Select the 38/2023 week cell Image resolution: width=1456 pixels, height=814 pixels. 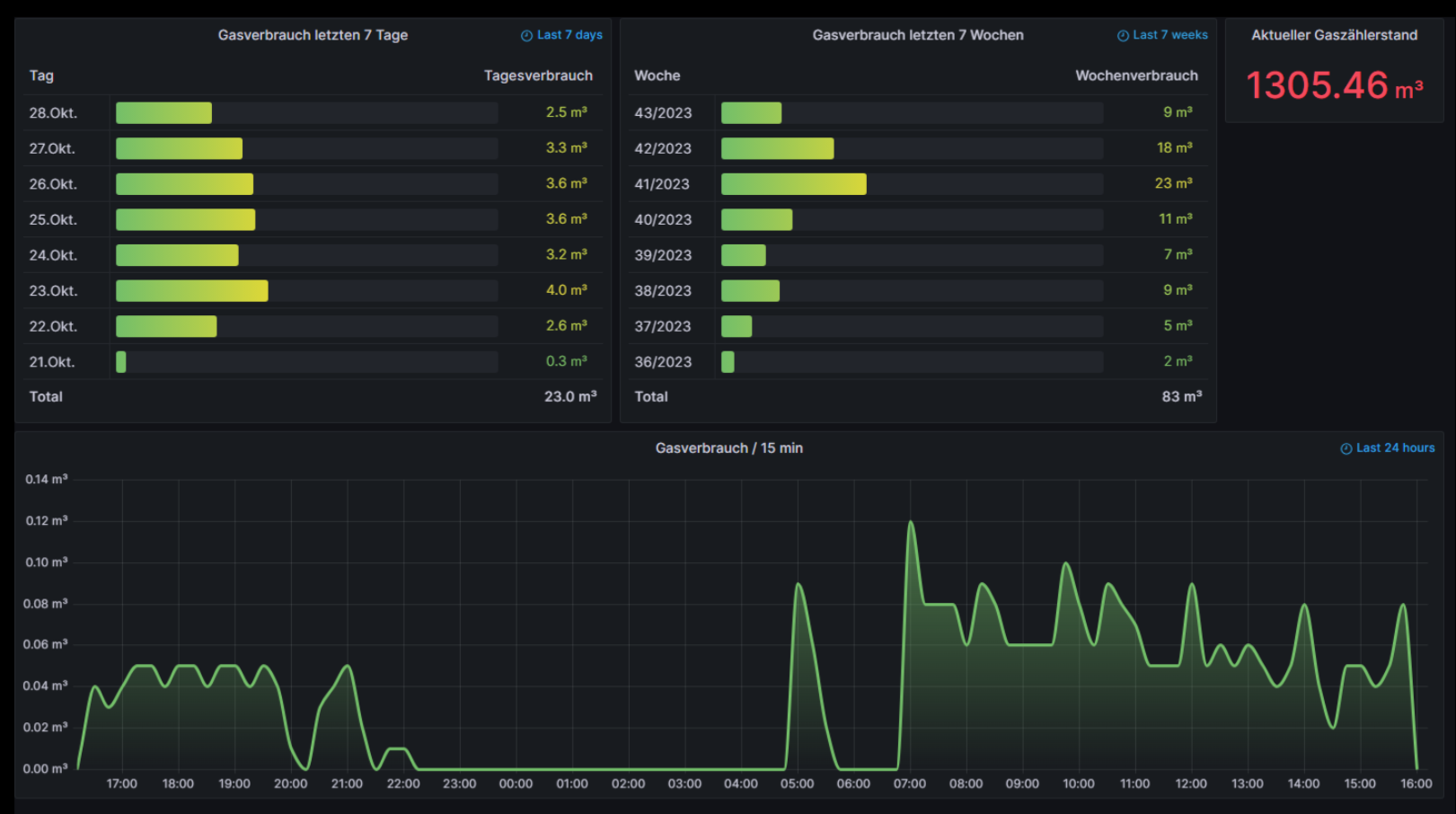click(663, 291)
